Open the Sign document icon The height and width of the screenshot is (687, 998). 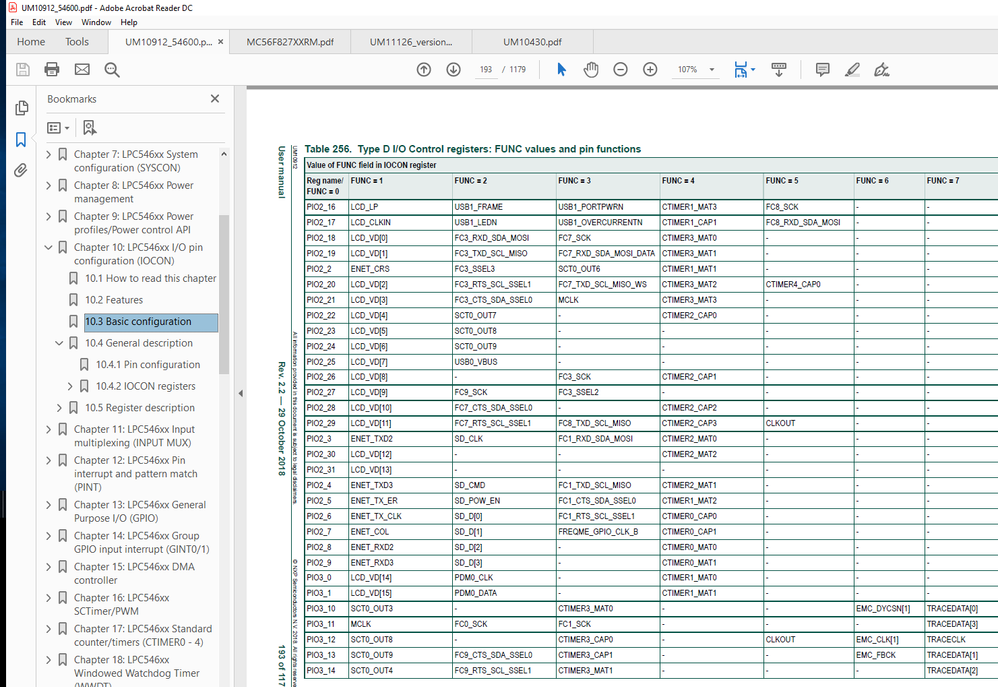pyautogui.click(x=882, y=69)
